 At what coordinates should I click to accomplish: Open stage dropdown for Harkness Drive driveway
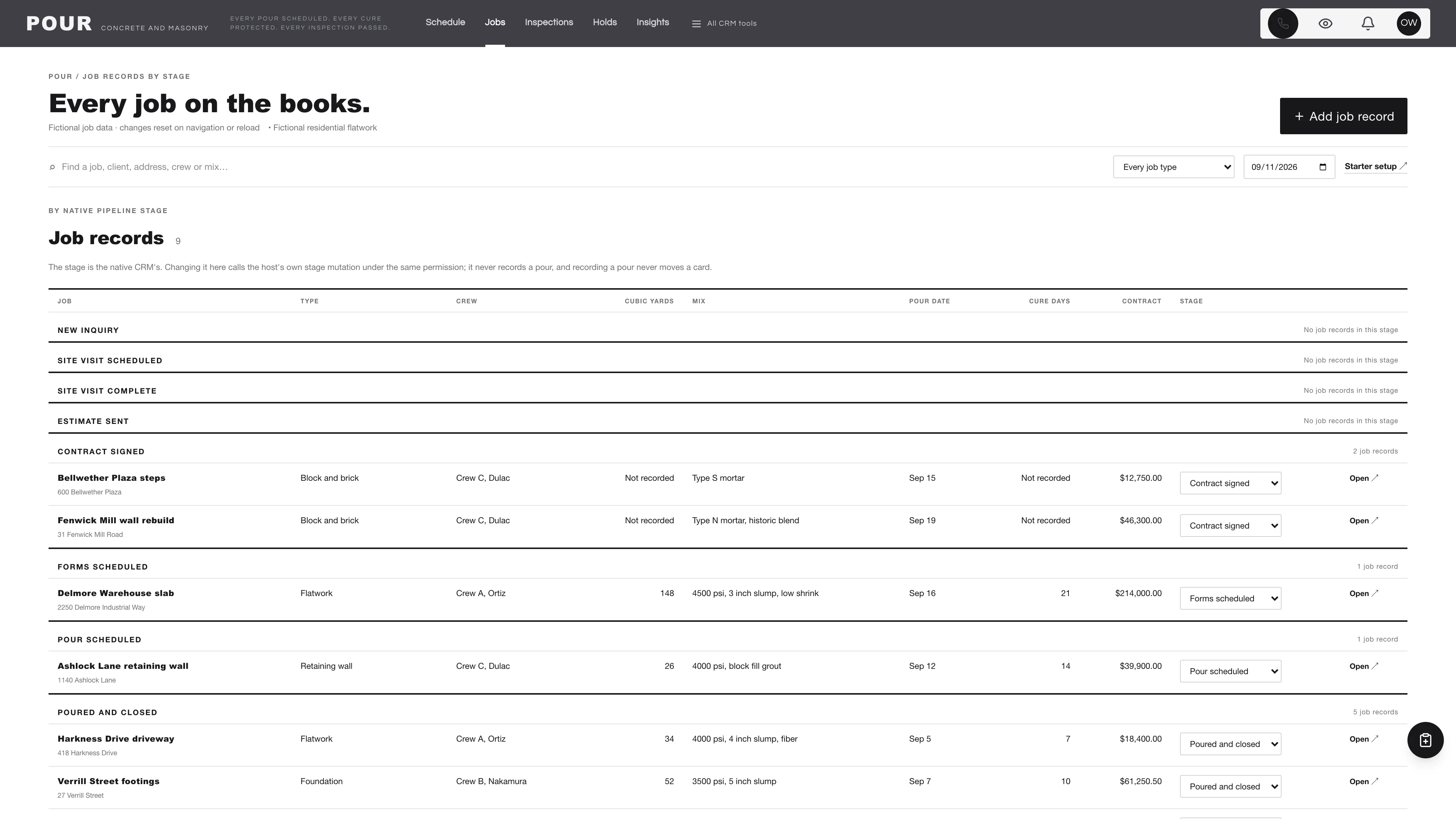tap(1230, 744)
